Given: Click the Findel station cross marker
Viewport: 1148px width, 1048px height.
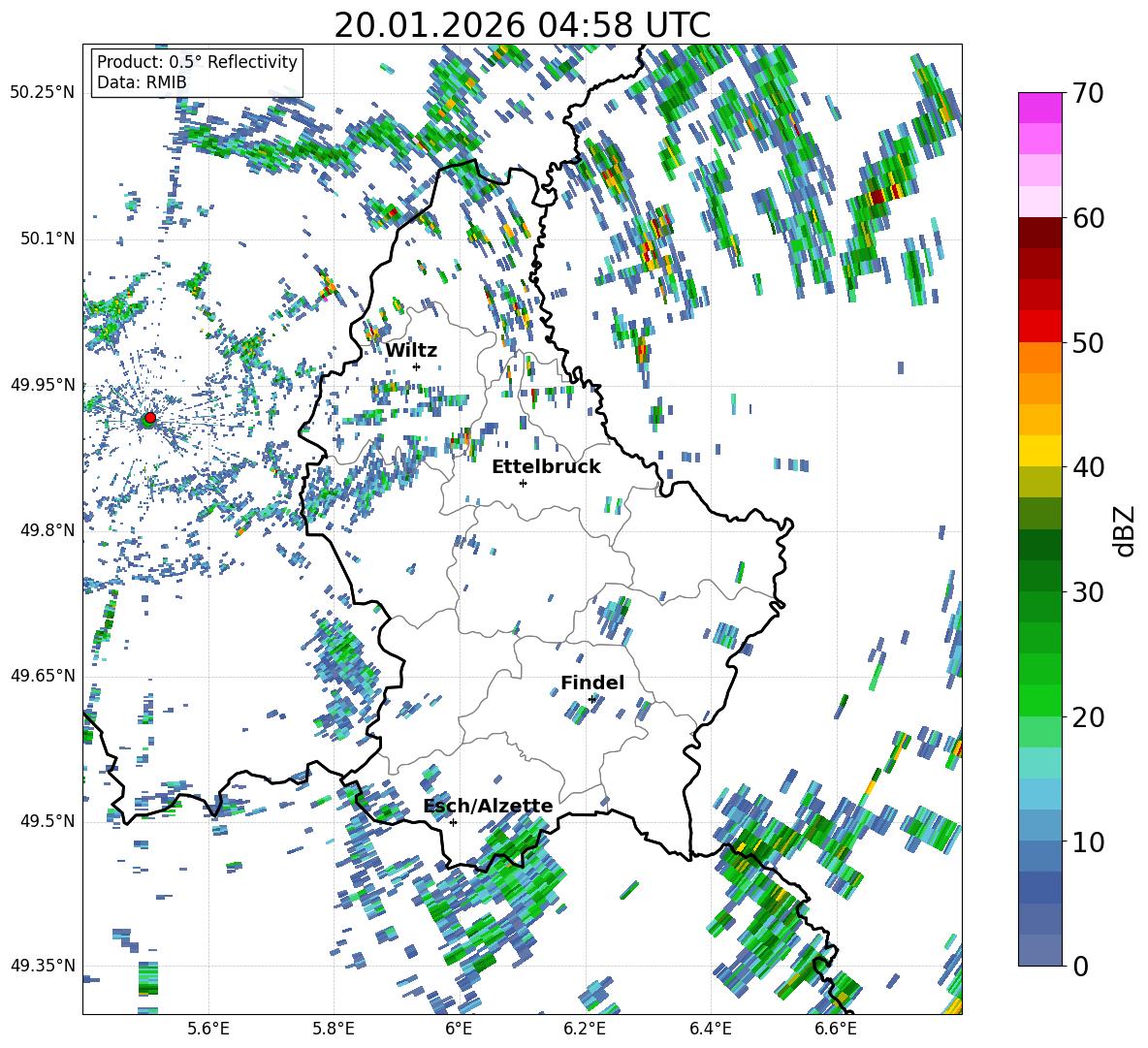Looking at the screenshot, I should tap(592, 700).
